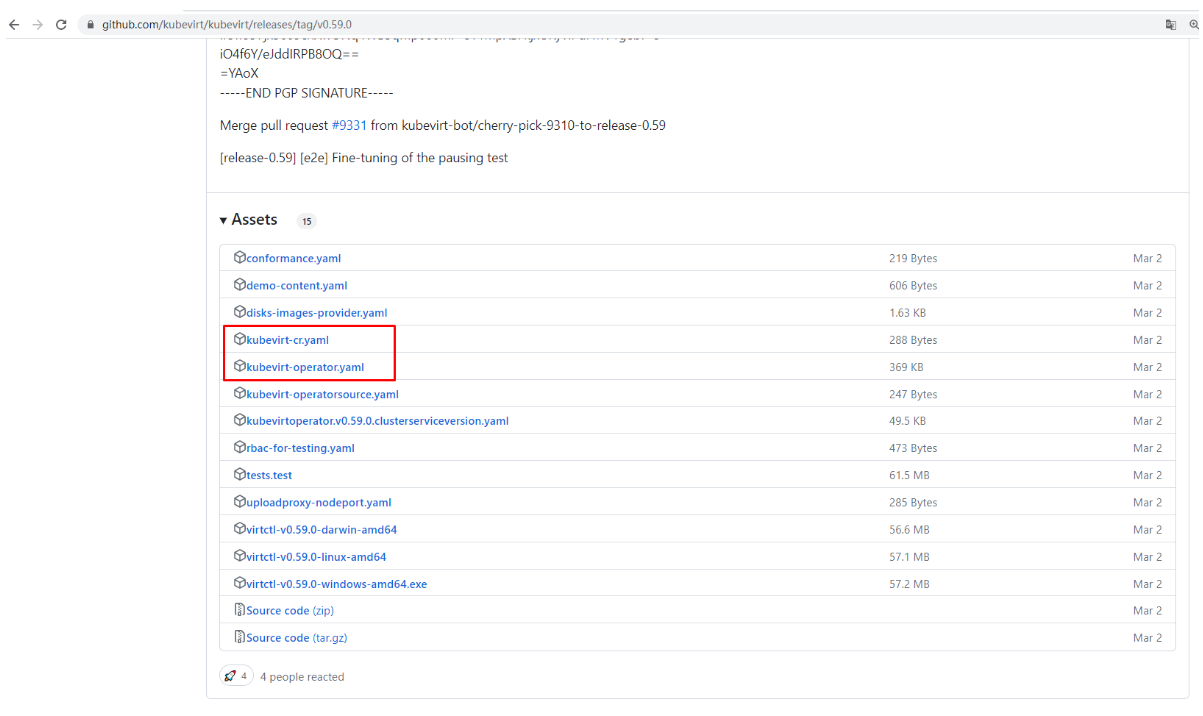
Task: Click the package icon beside conformance.yaml
Action: [240, 257]
